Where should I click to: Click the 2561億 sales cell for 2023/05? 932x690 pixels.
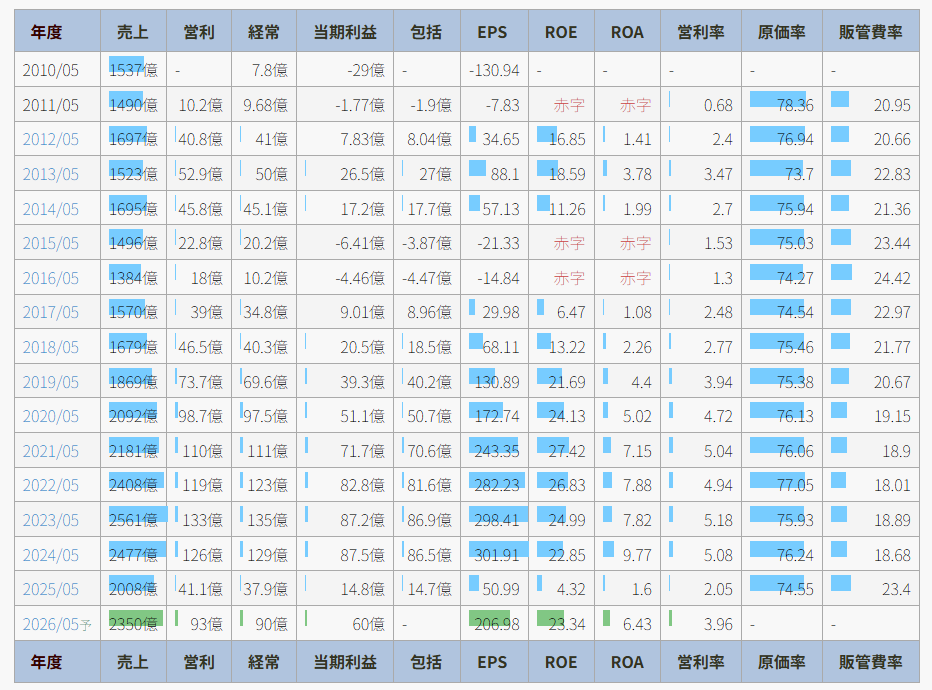(x=134, y=520)
